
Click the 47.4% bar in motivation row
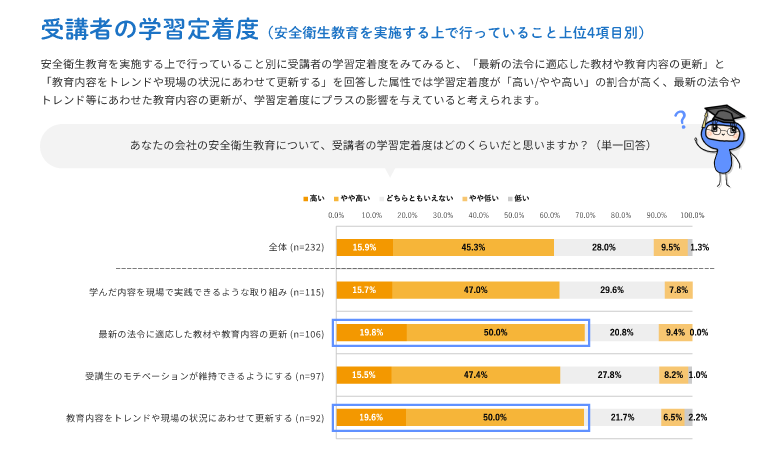pos(476,375)
